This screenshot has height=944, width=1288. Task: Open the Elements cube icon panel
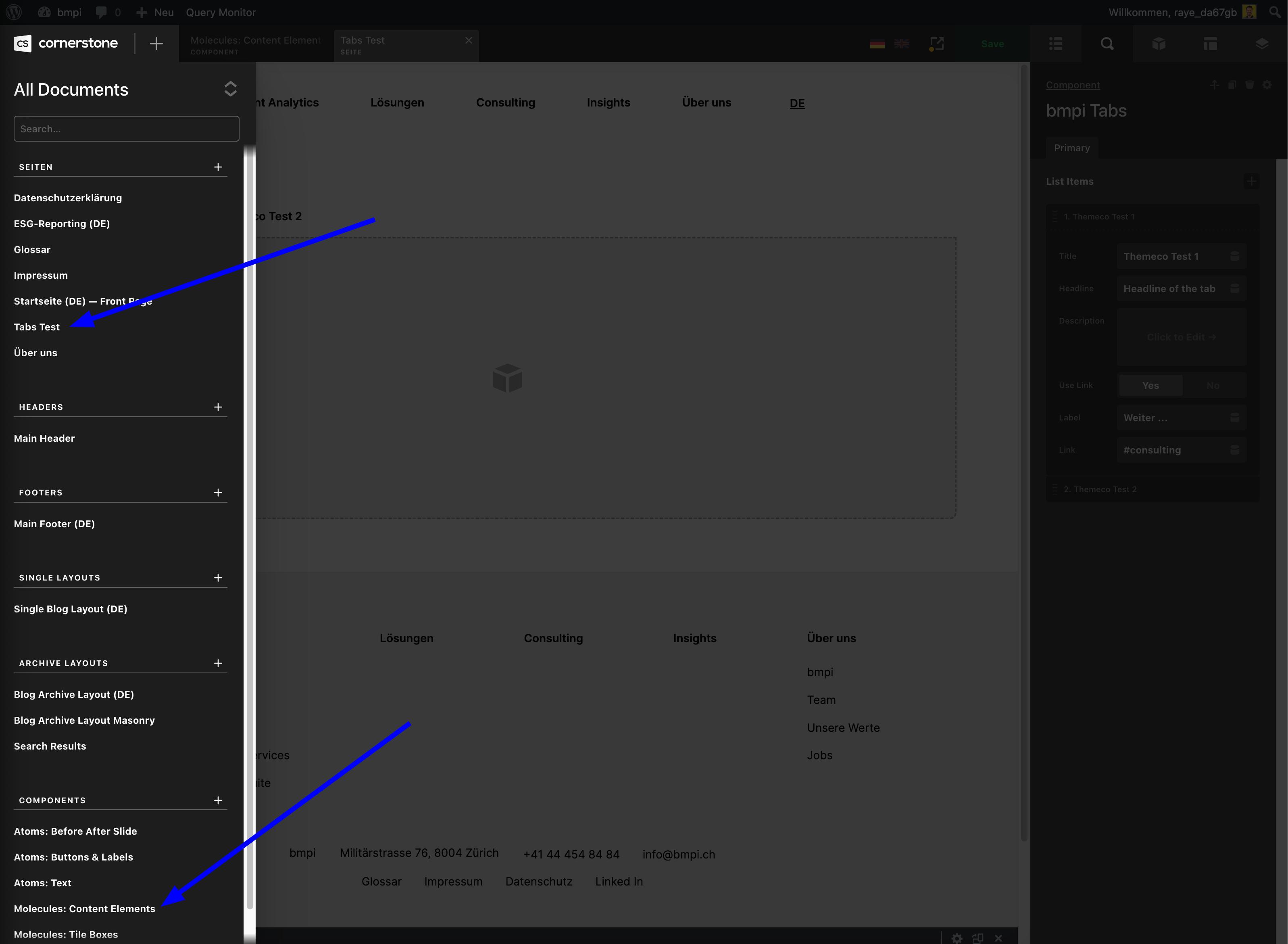[x=1158, y=44]
